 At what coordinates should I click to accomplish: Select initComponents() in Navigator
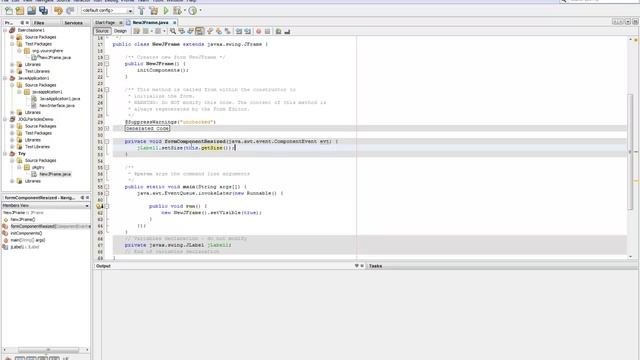(x=26, y=233)
